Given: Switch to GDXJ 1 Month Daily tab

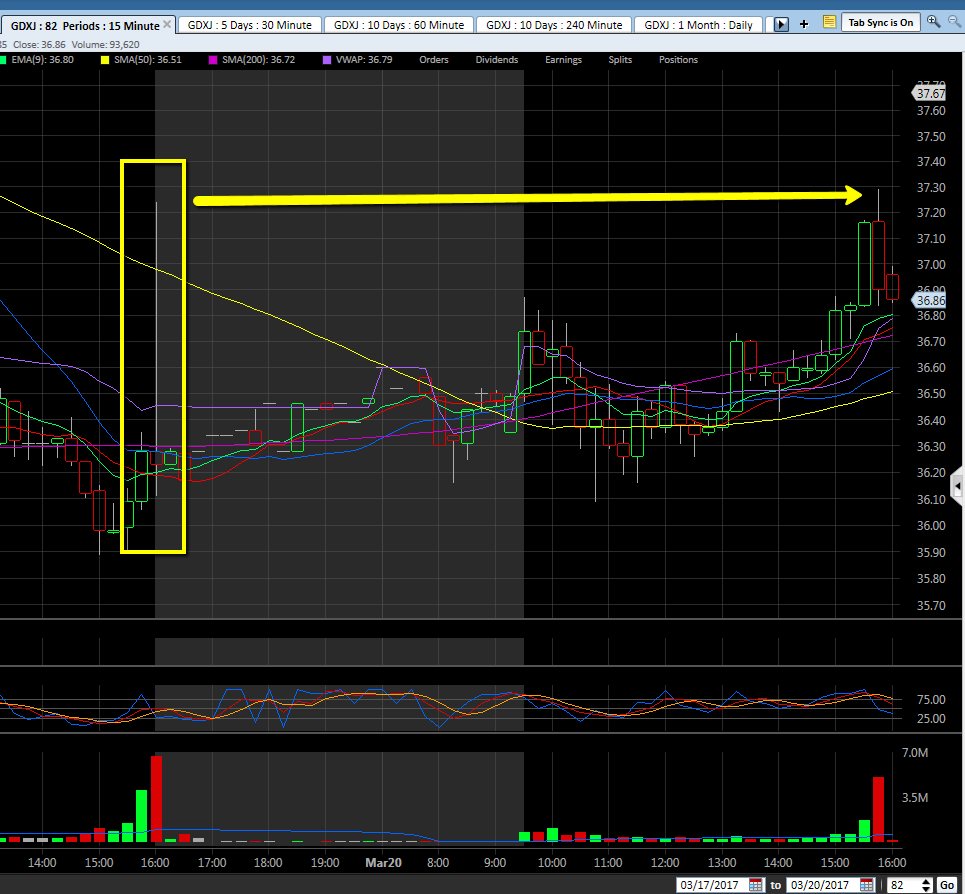Looking at the screenshot, I should [x=698, y=24].
